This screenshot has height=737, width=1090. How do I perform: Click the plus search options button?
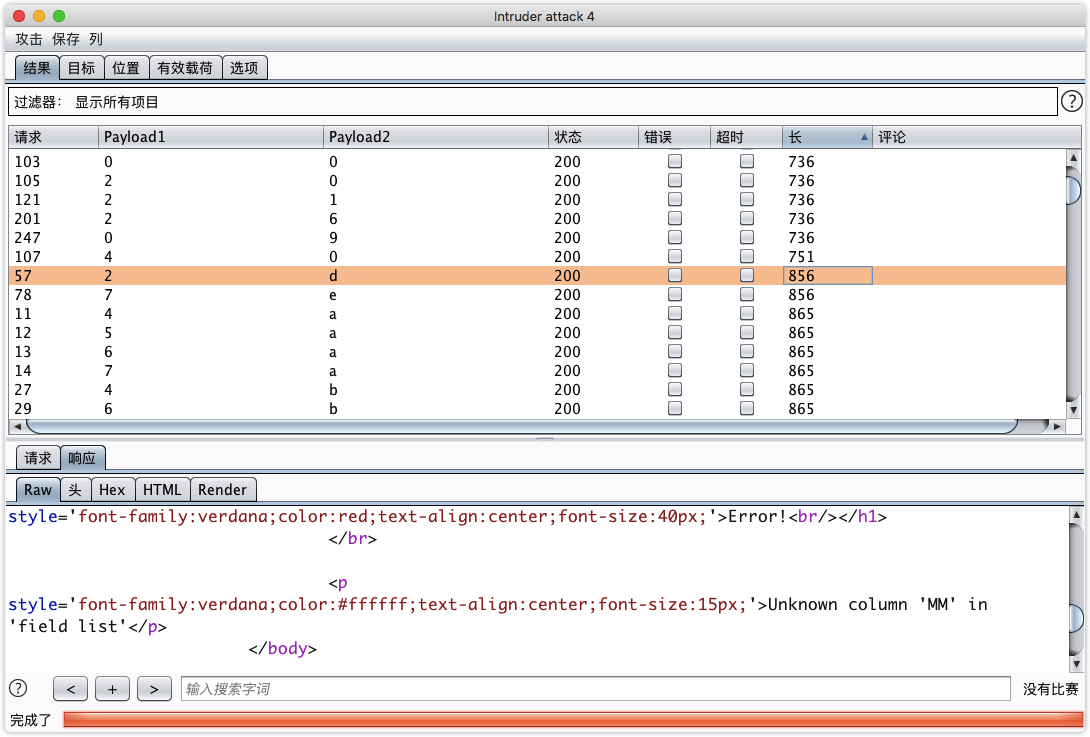point(112,688)
